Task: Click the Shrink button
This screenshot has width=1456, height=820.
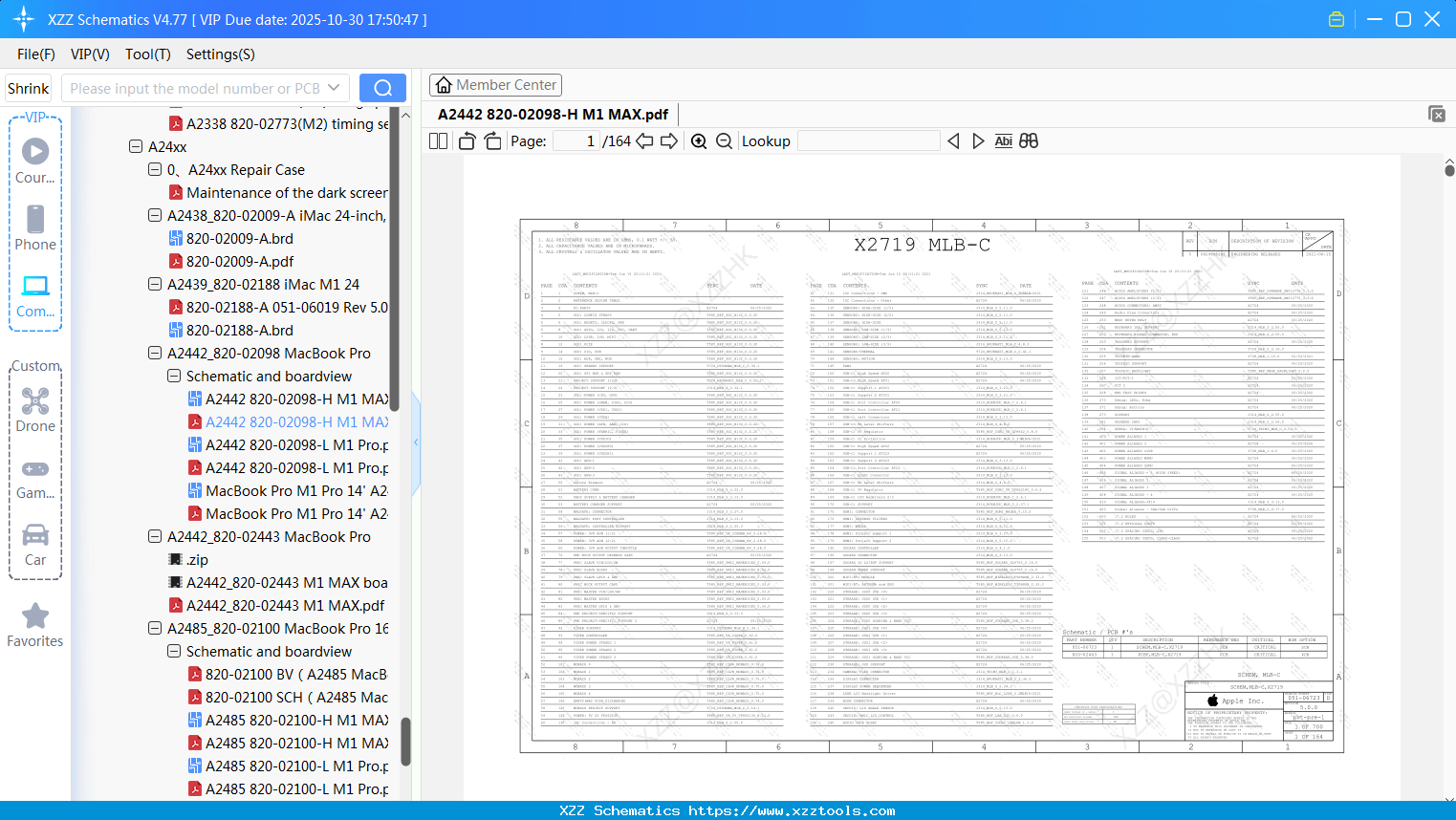Action: (x=29, y=88)
